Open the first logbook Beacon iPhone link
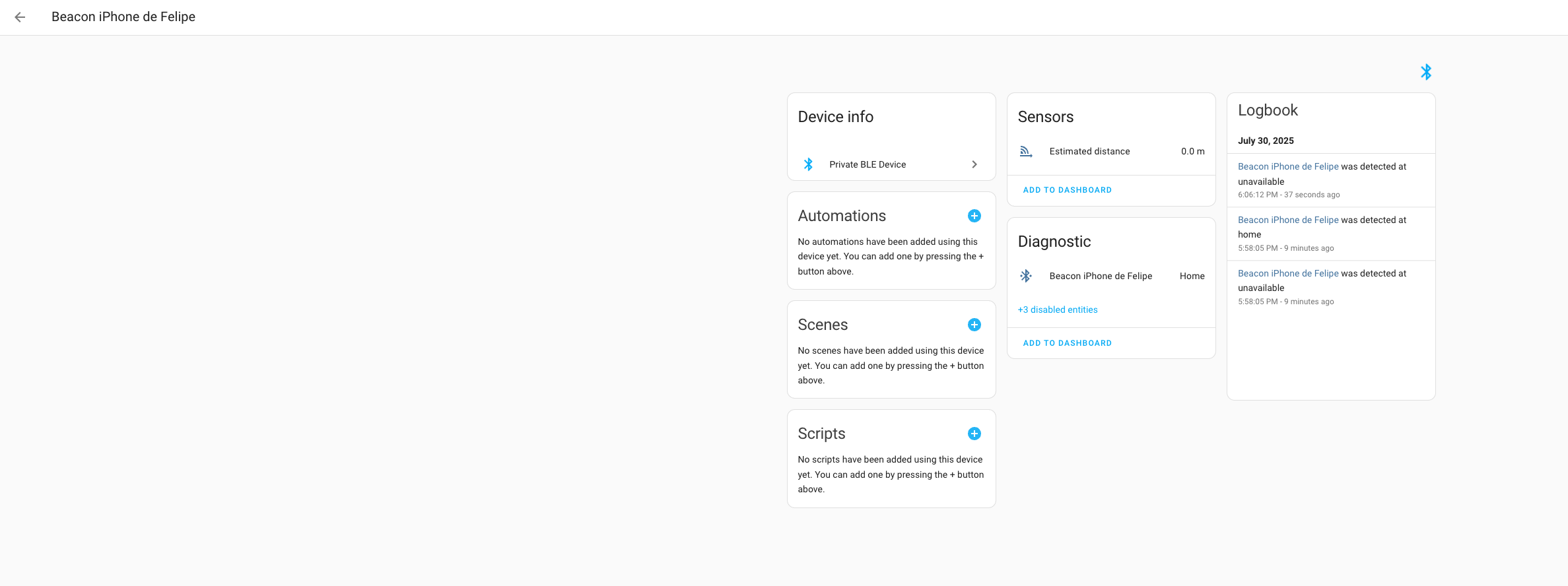Viewport: 1568px width, 586px height. pyautogui.click(x=1287, y=166)
